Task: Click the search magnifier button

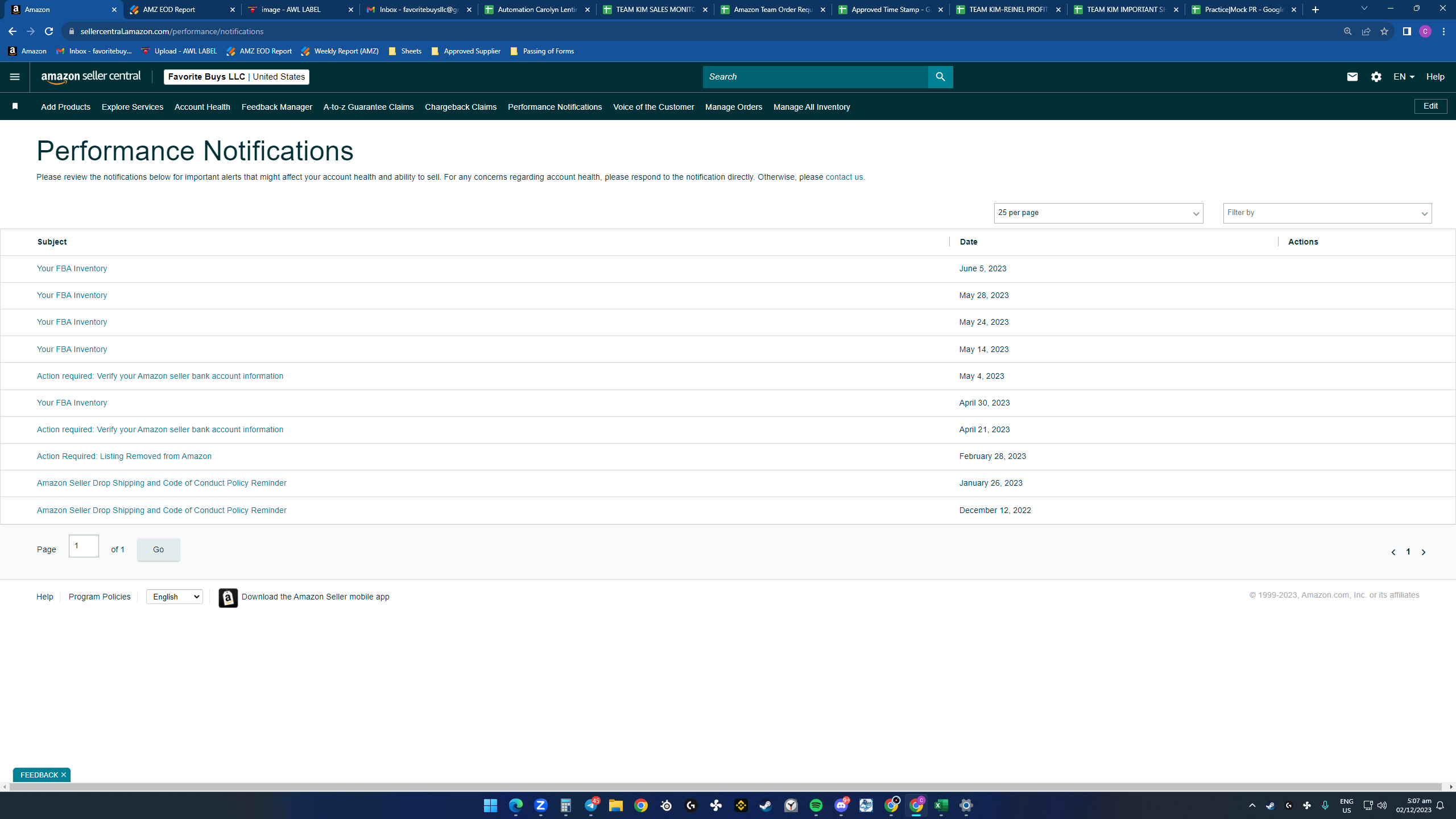Action: click(x=940, y=77)
